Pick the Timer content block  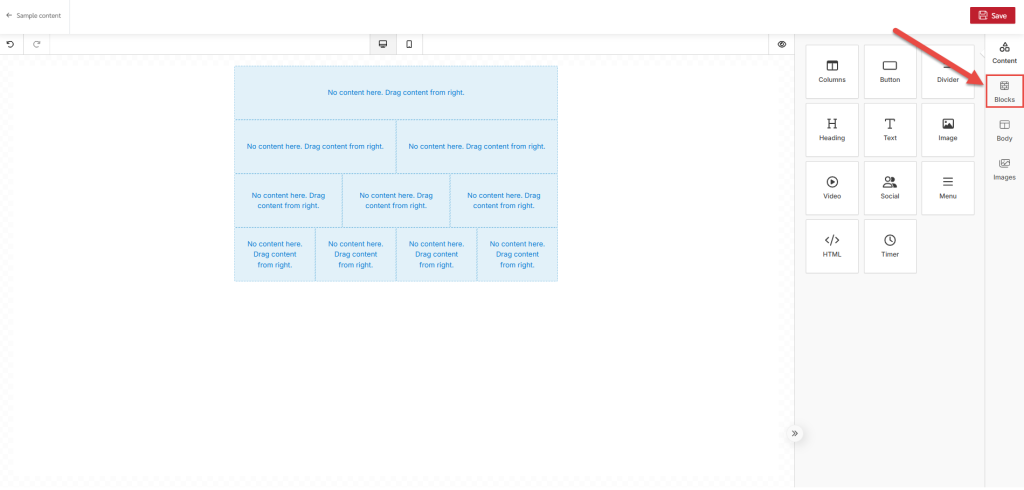(889, 245)
